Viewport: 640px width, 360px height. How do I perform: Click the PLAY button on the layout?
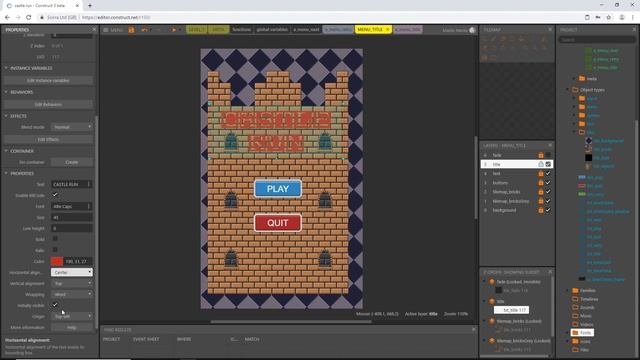point(278,189)
